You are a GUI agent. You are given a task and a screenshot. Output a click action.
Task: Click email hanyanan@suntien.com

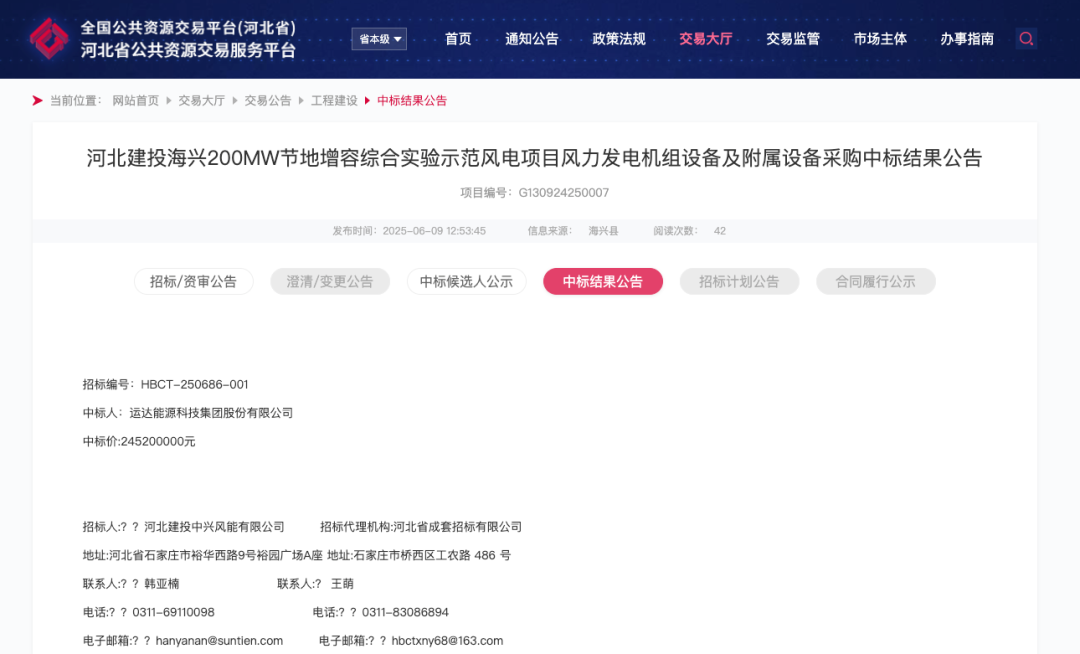pyautogui.click(x=219, y=641)
